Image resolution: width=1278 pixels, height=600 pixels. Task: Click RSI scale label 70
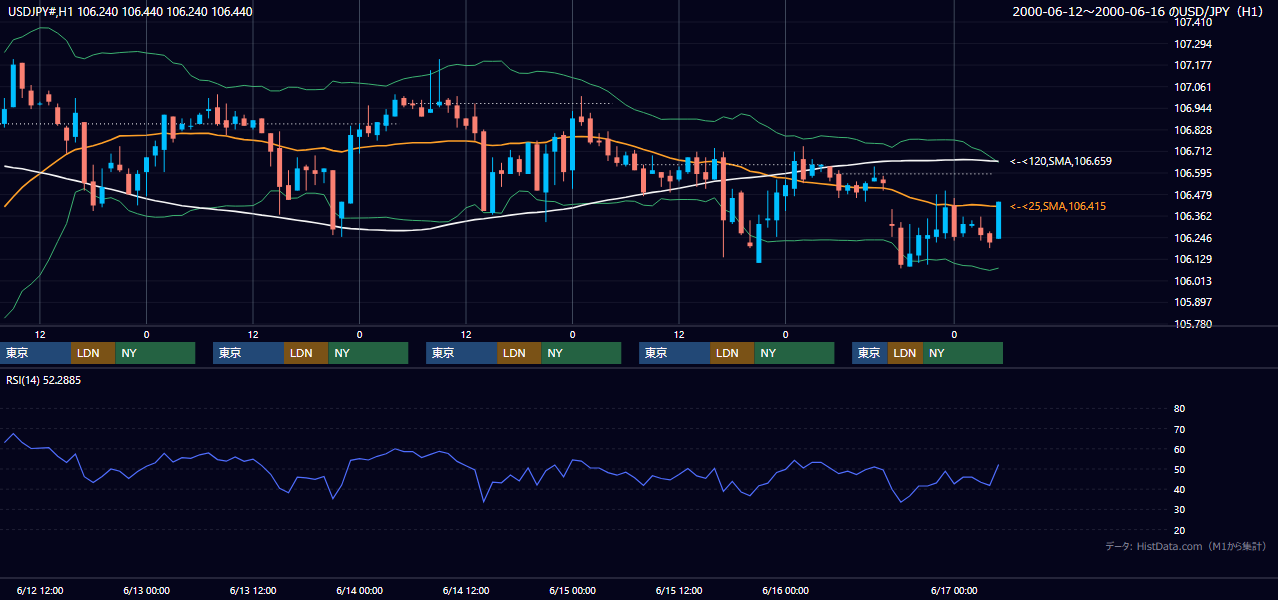click(1179, 429)
